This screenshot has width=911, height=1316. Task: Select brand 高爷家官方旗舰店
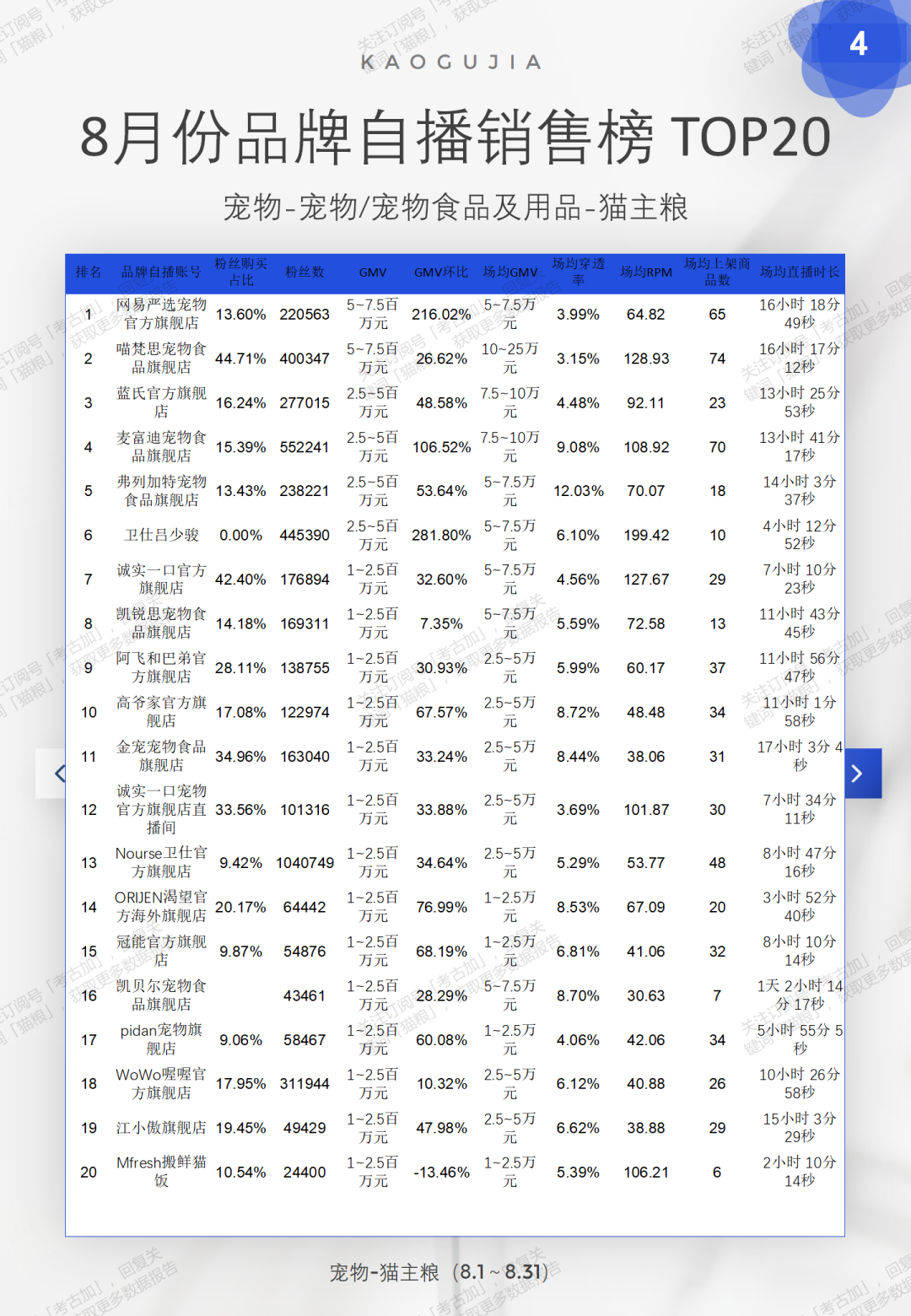pyautogui.click(x=161, y=712)
